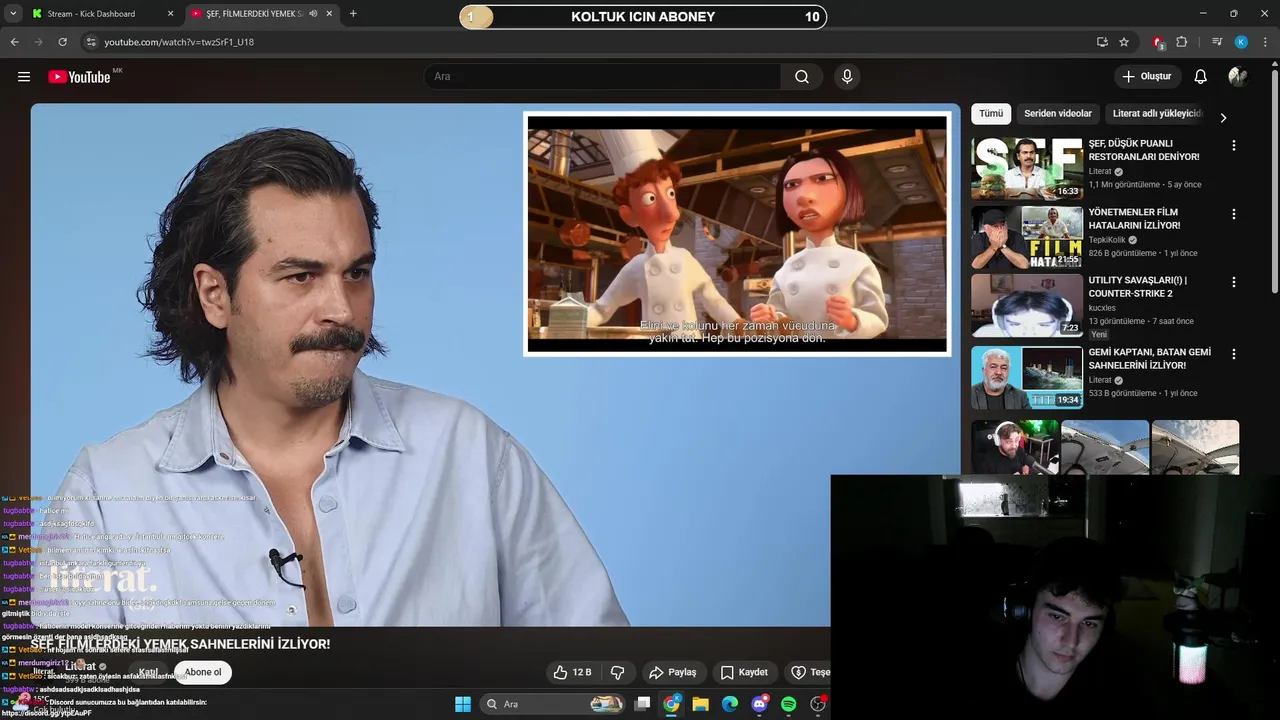Image resolution: width=1280 pixels, height=720 pixels.
Task: Open media controls icon in Chrome toolbar
Action: coord(1217,42)
